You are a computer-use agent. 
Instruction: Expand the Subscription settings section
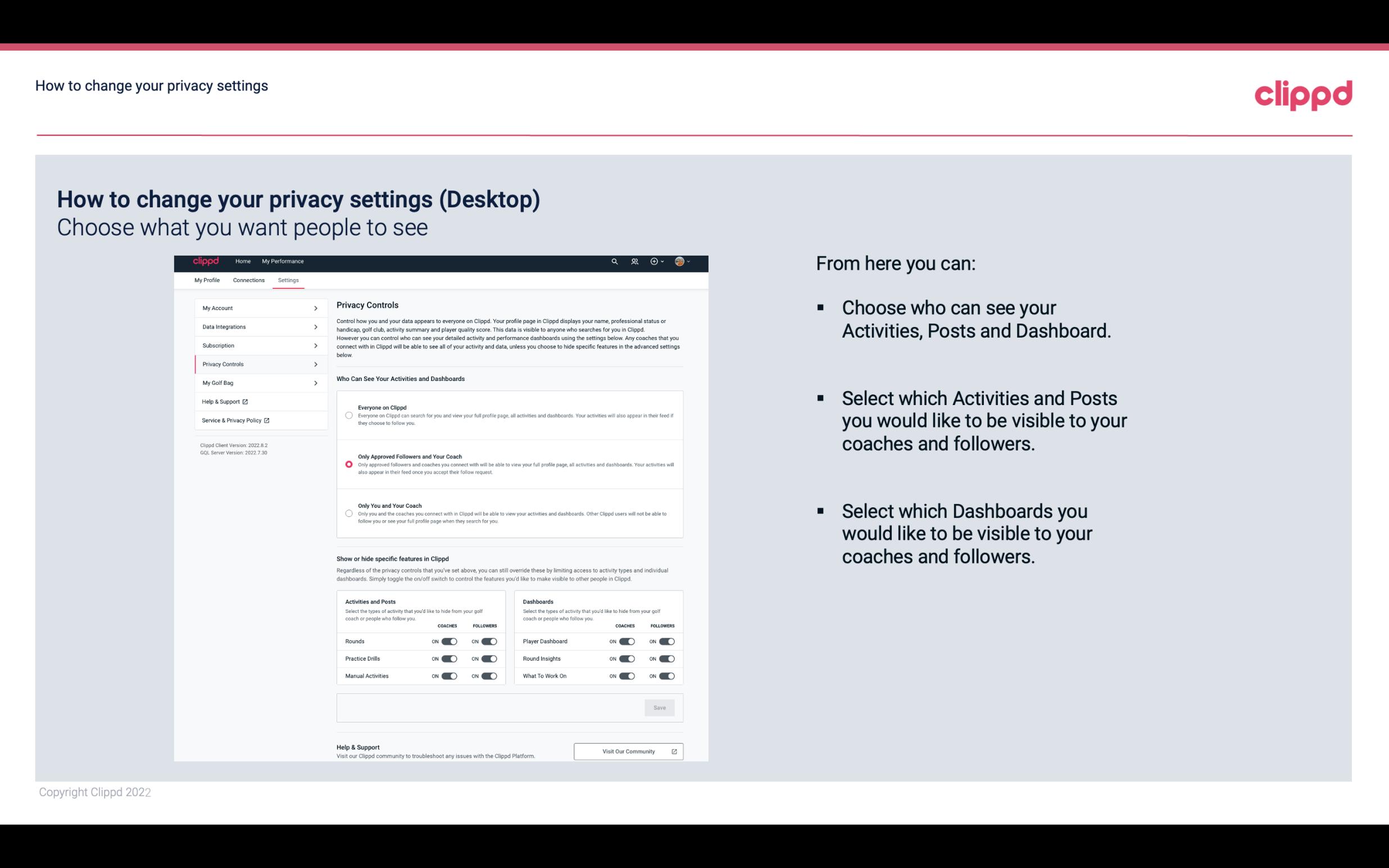[x=257, y=345]
